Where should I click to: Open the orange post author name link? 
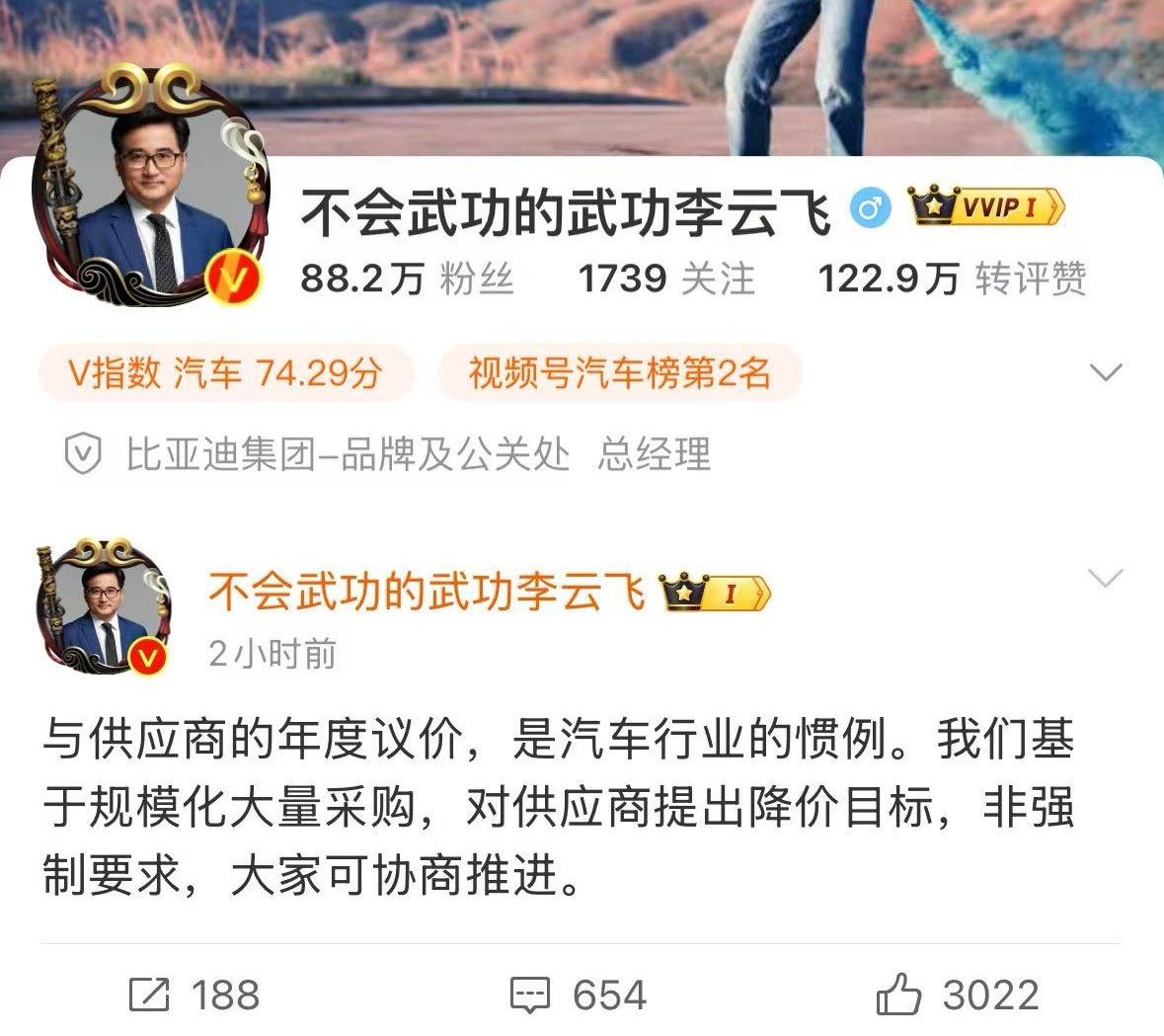(x=427, y=592)
